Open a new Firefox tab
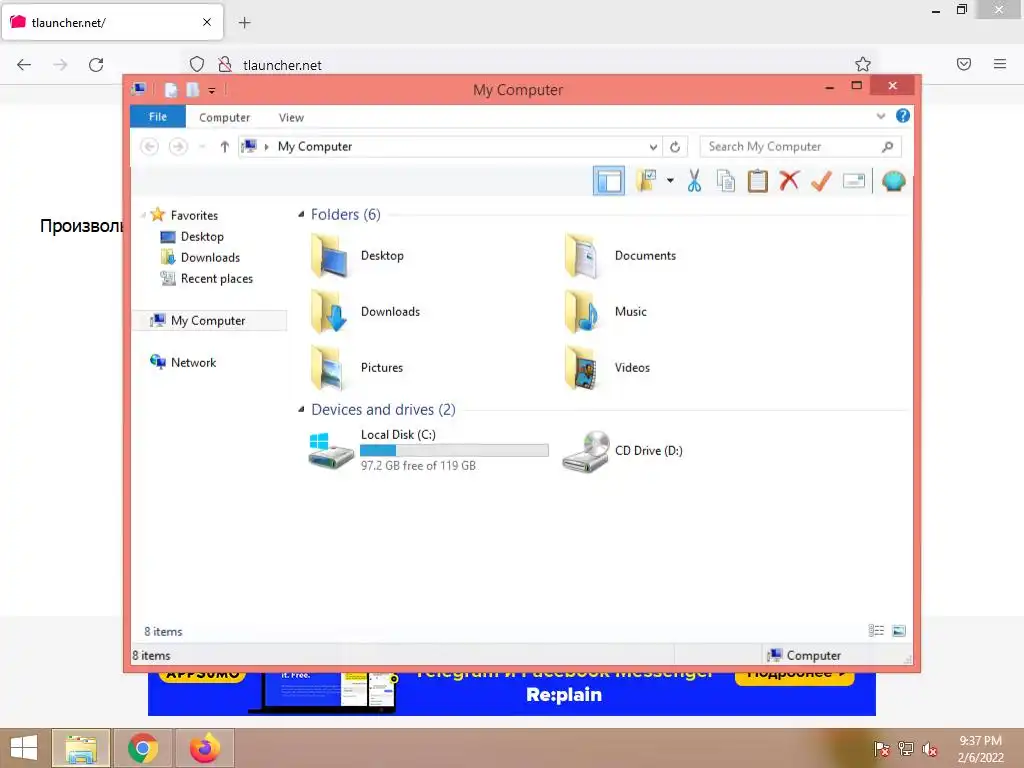Image resolution: width=1024 pixels, height=768 pixels. point(244,23)
